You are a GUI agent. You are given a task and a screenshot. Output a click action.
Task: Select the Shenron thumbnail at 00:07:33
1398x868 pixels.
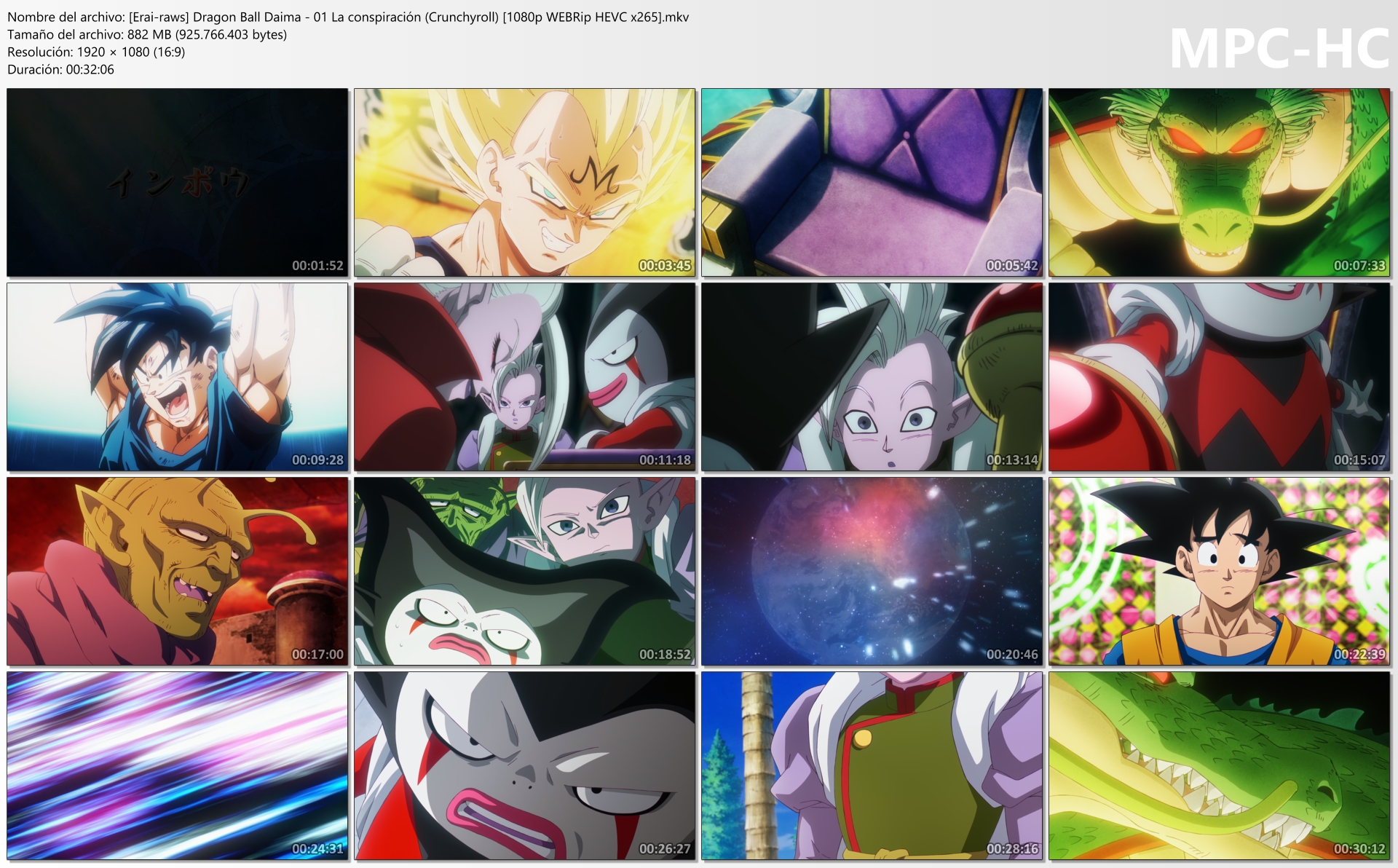point(1220,183)
